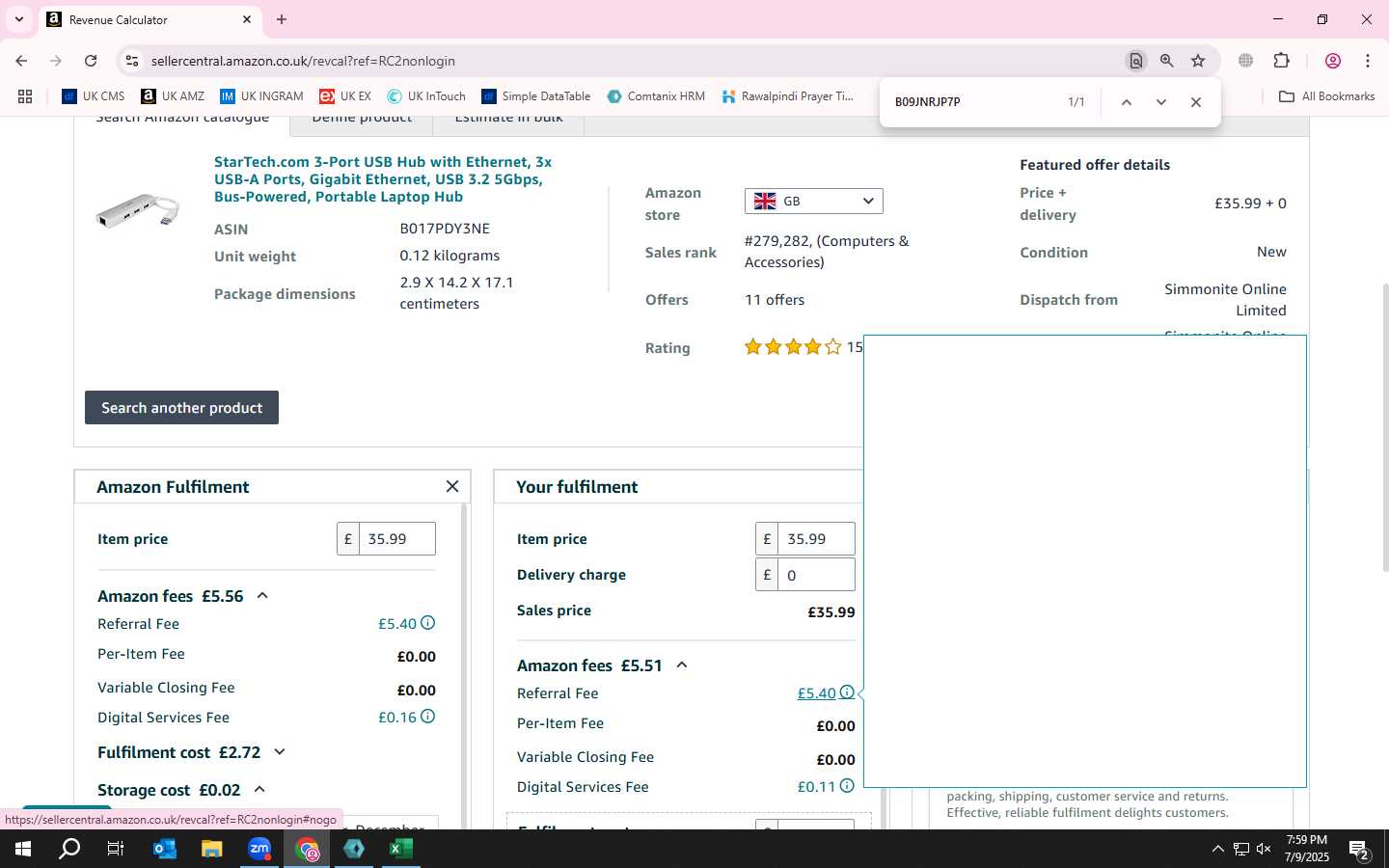The width and height of the screenshot is (1389, 868).
Task: View site information icon in address bar
Action: [x=132, y=61]
